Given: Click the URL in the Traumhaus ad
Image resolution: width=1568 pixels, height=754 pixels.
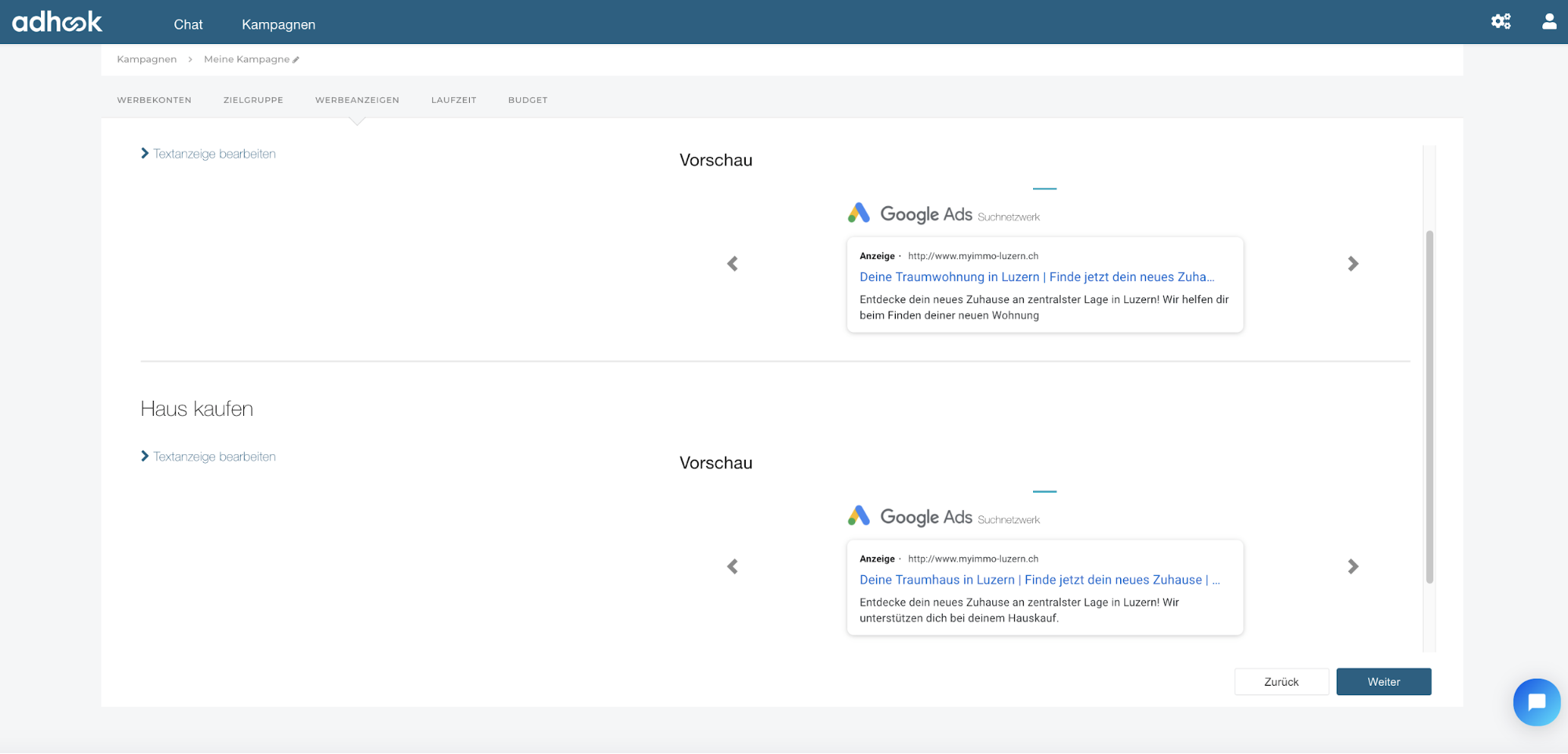Looking at the screenshot, I should tap(973, 559).
